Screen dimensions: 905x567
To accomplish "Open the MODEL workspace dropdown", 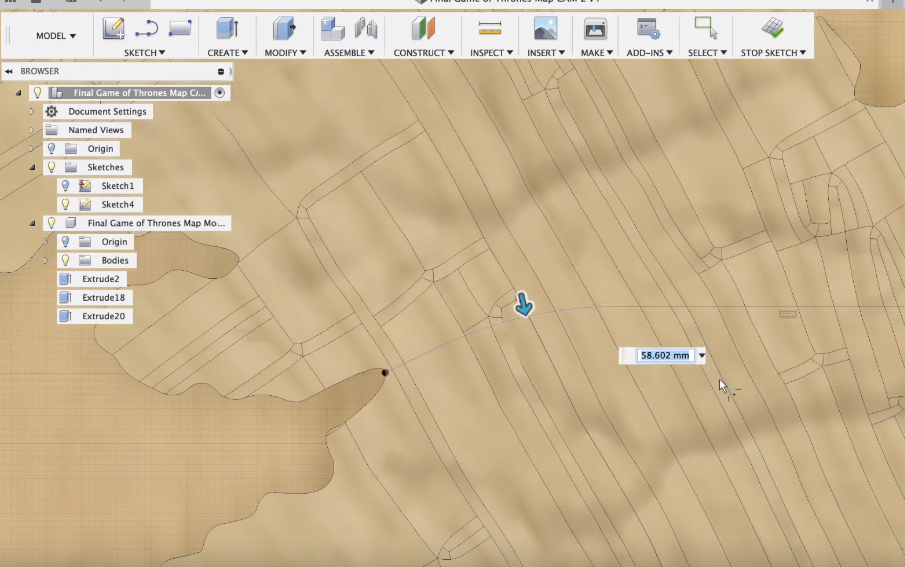I will (x=56, y=36).
